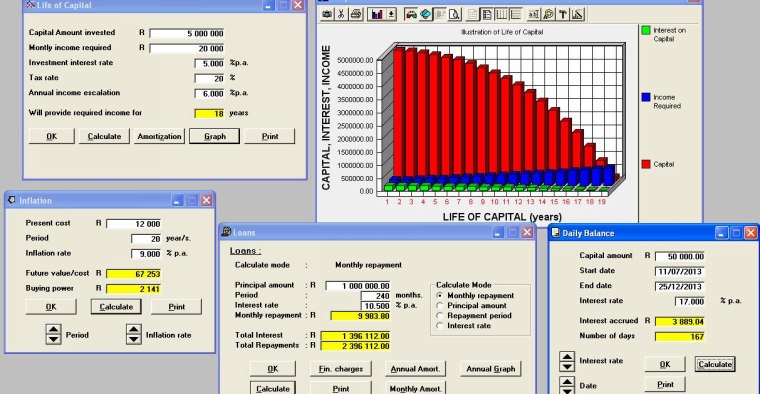Toggle vertical gridlines icon in chart toolbar
This screenshot has width=760, height=394.
pyautogui.click(x=502, y=14)
